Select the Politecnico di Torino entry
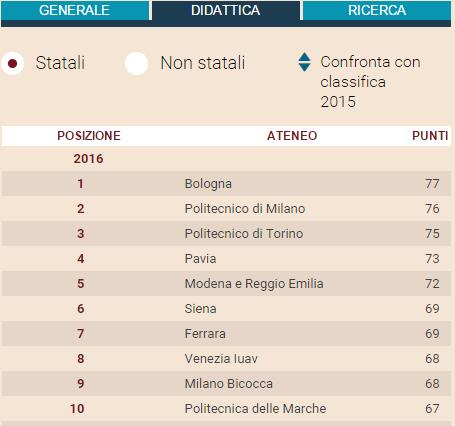This screenshot has width=455, height=426. [244, 233]
